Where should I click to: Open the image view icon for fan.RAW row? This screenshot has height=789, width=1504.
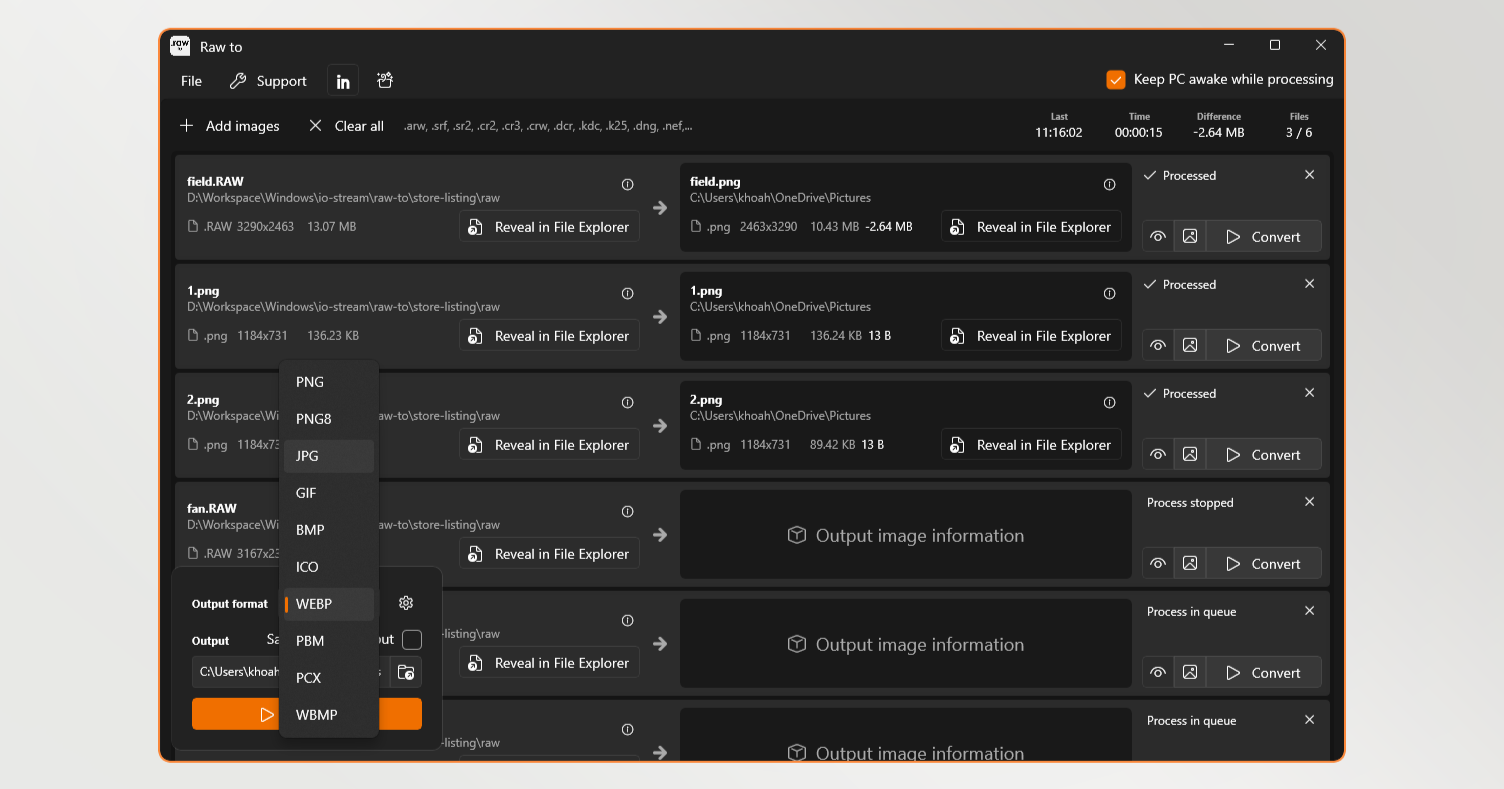pos(1189,564)
